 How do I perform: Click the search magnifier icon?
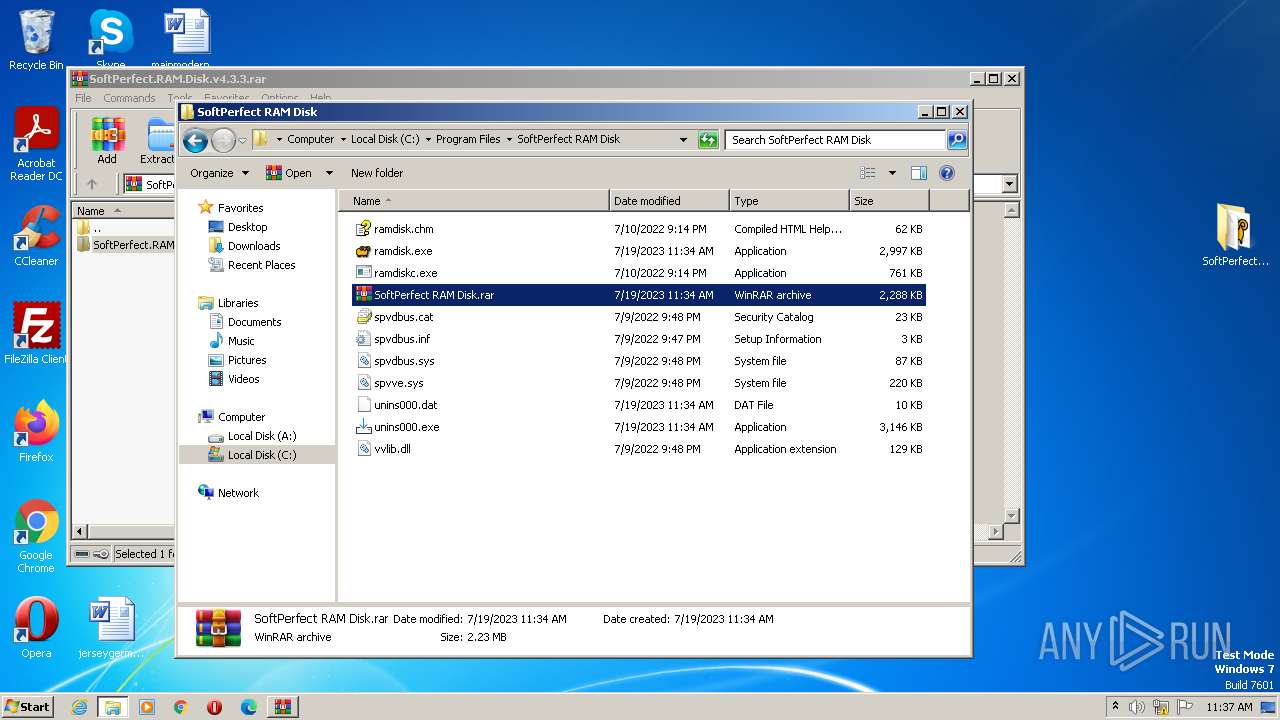point(957,140)
